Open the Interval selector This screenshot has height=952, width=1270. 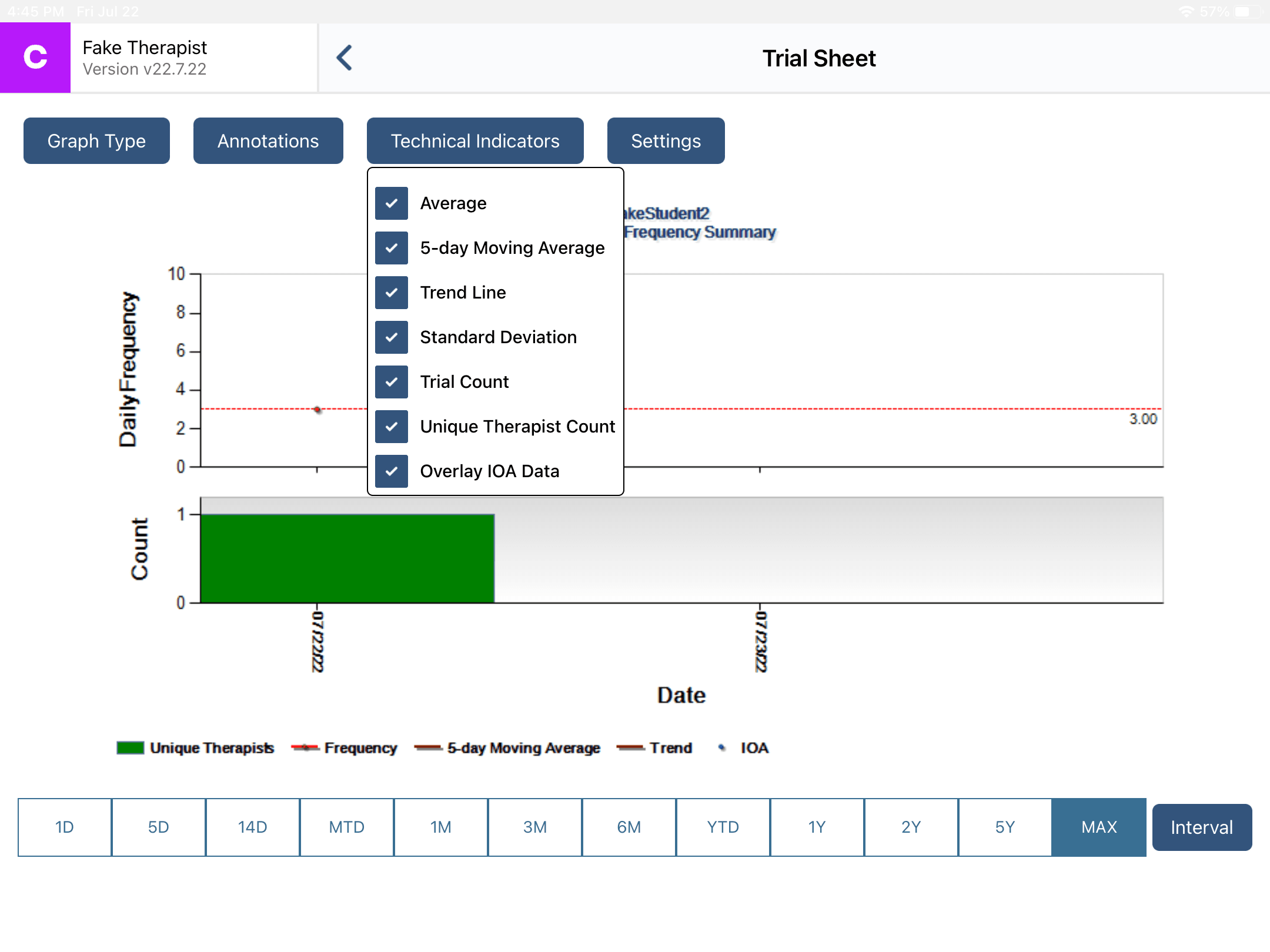[1202, 827]
